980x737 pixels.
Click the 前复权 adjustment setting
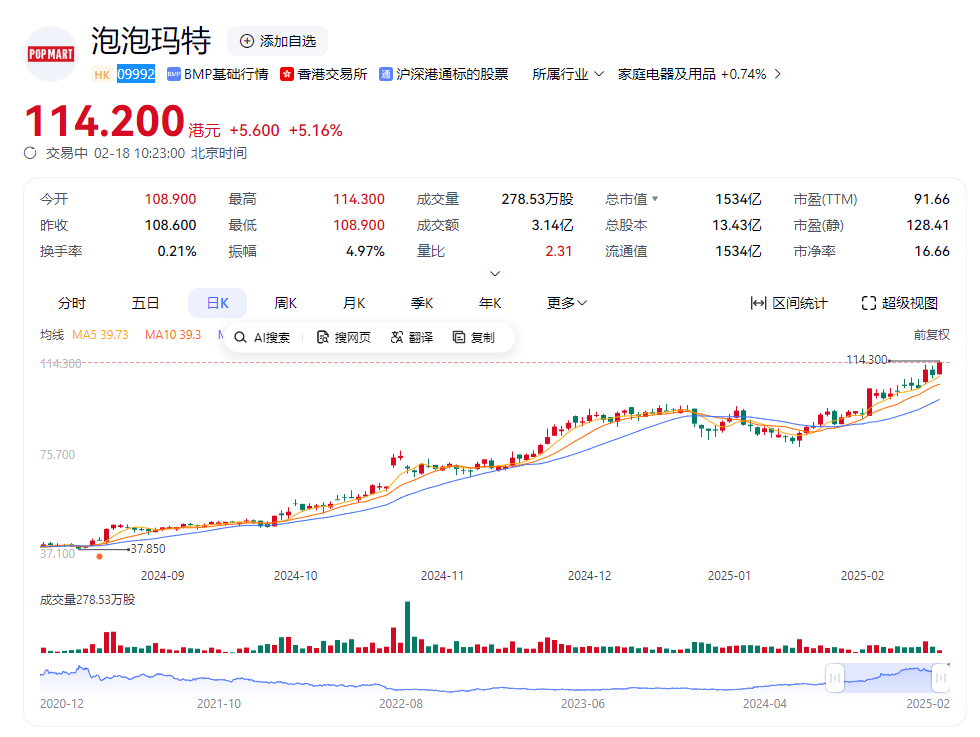[931, 335]
